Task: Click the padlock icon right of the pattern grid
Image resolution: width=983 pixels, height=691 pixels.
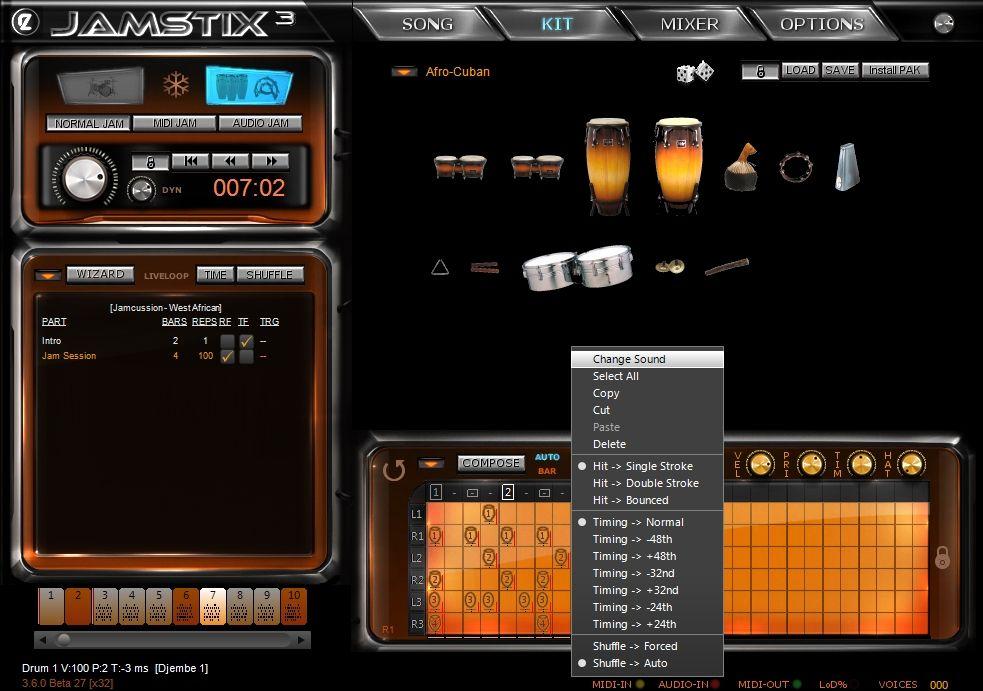Action: click(942, 558)
